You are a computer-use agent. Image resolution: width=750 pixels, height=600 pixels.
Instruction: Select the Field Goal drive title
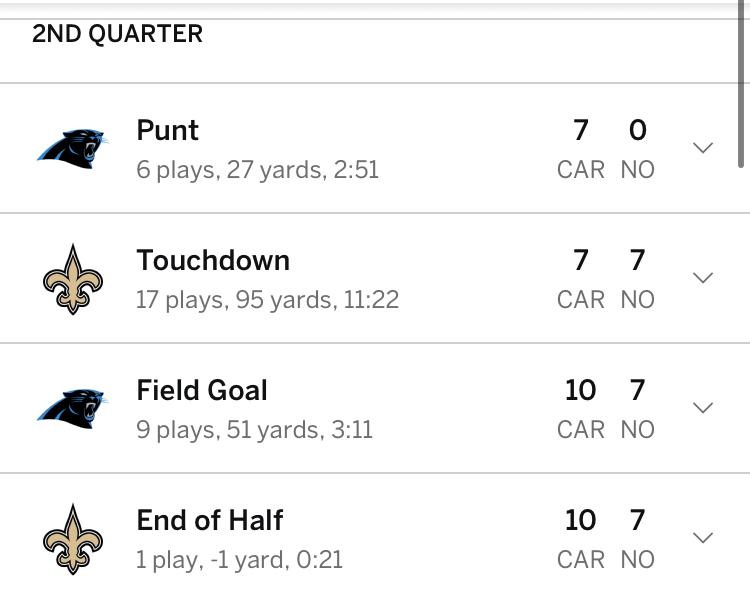(x=202, y=391)
